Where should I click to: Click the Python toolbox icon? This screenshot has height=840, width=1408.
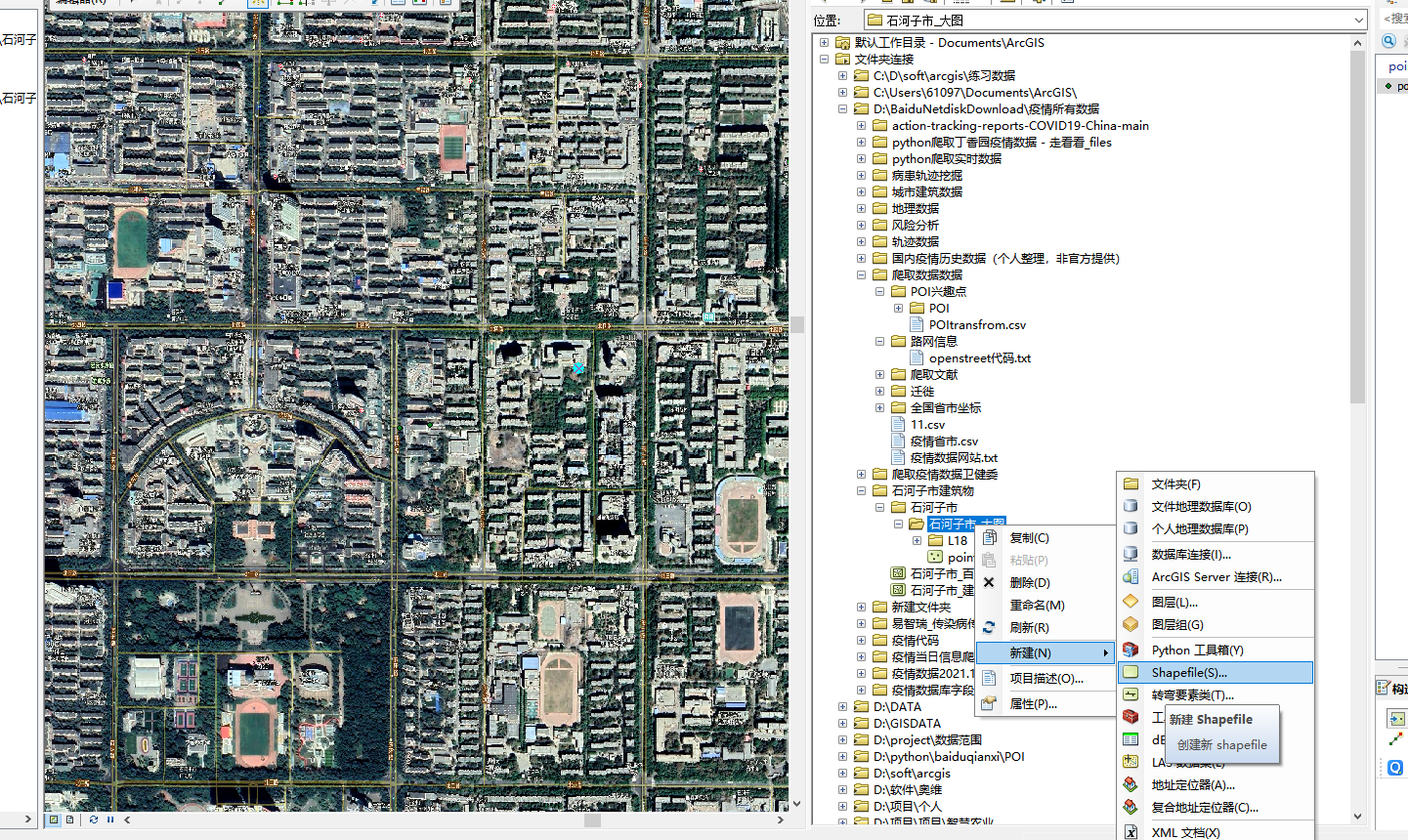1131,650
